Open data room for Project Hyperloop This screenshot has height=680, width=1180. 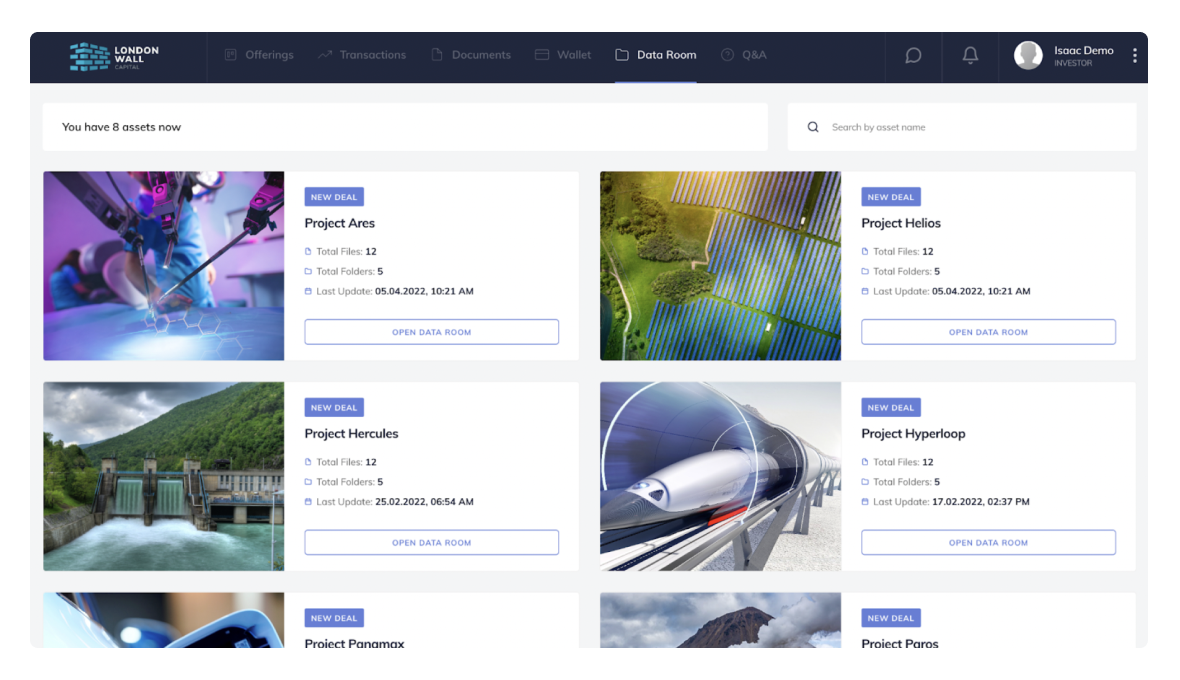[988, 543]
